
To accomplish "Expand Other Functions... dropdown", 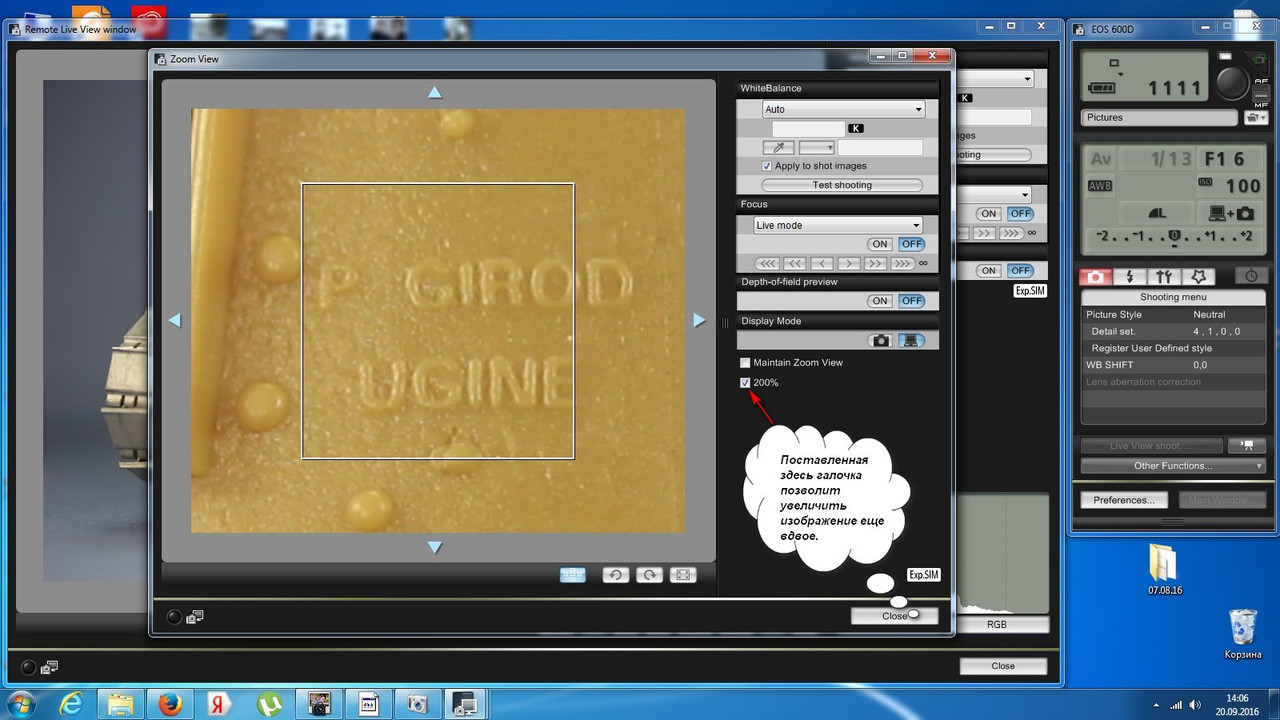I will 1173,466.
